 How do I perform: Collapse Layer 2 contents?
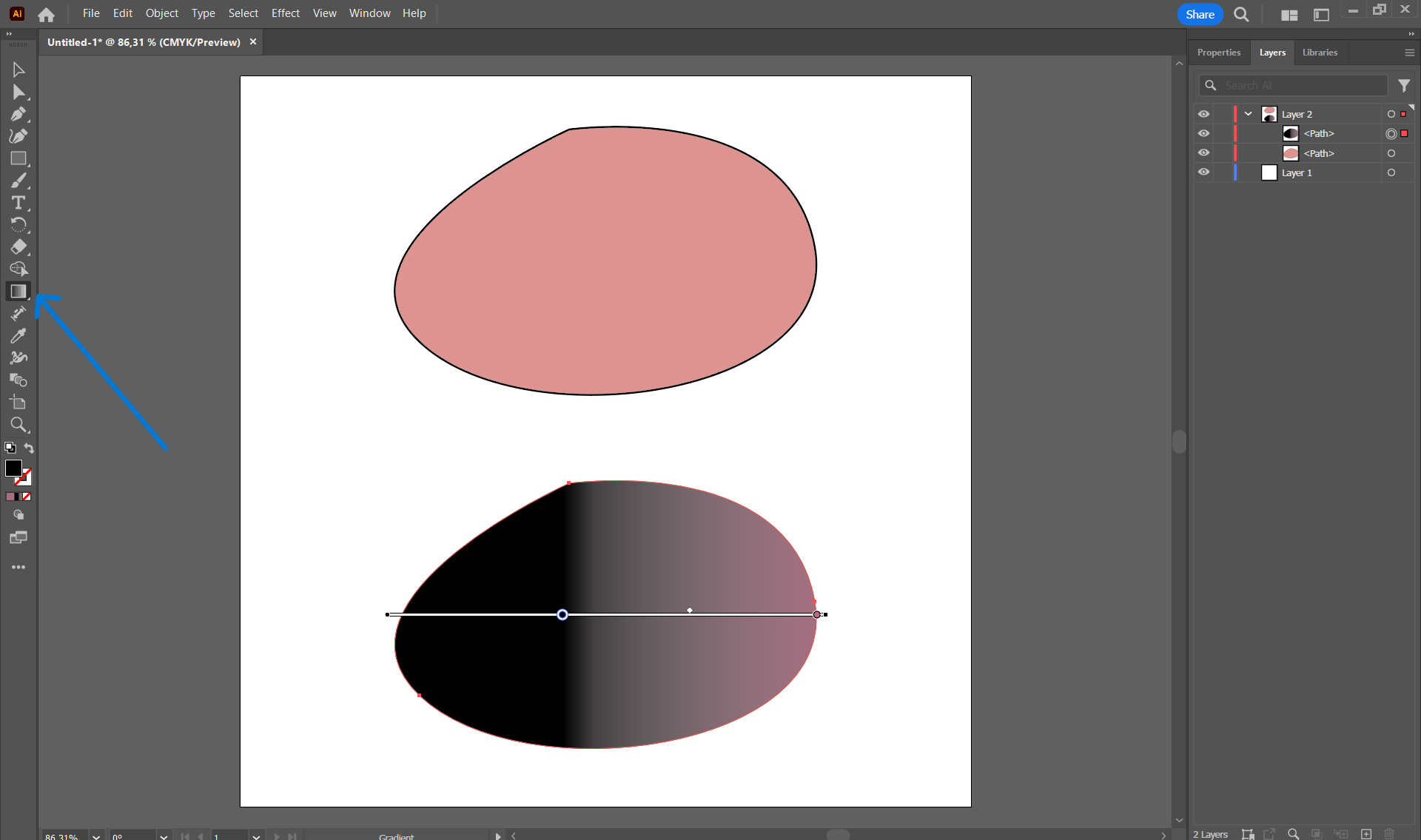click(x=1249, y=114)
